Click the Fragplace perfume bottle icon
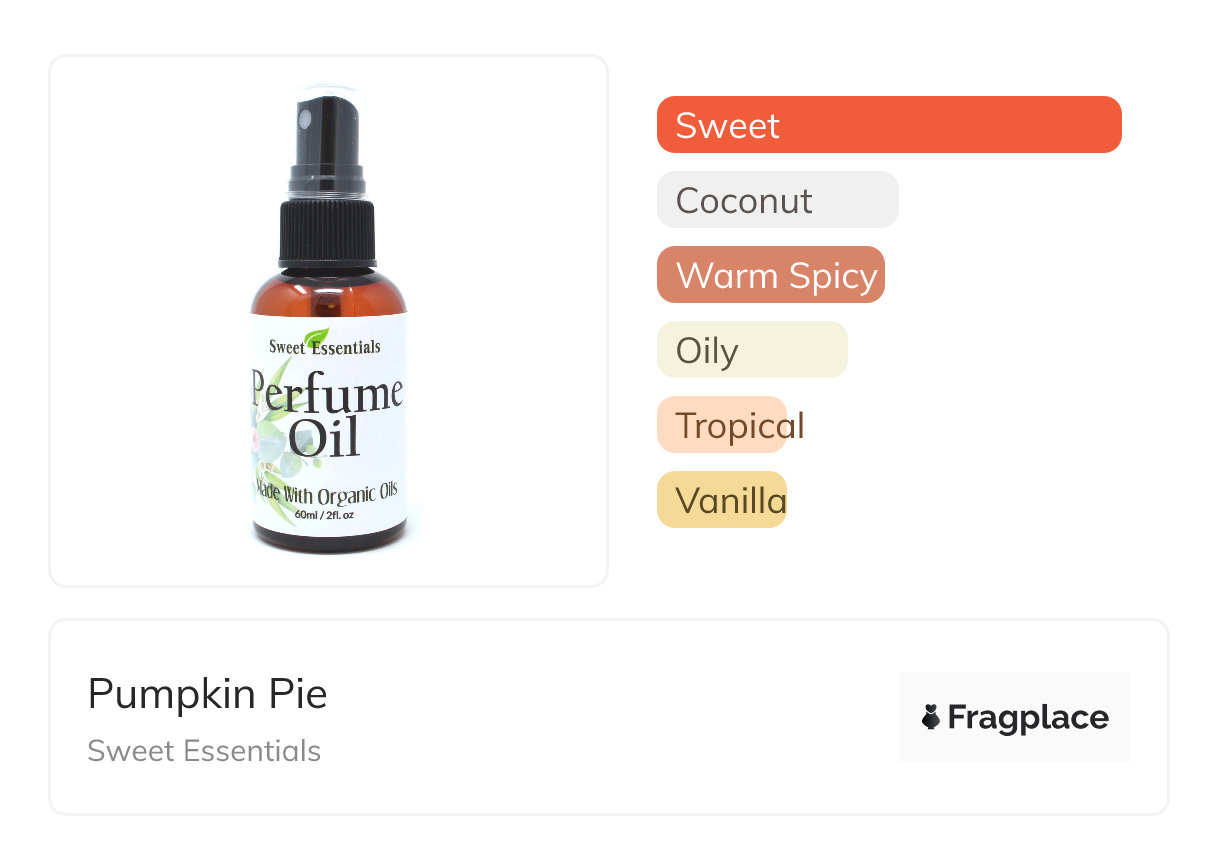Screen dimensions: 1218x864 tap(931, 717)
